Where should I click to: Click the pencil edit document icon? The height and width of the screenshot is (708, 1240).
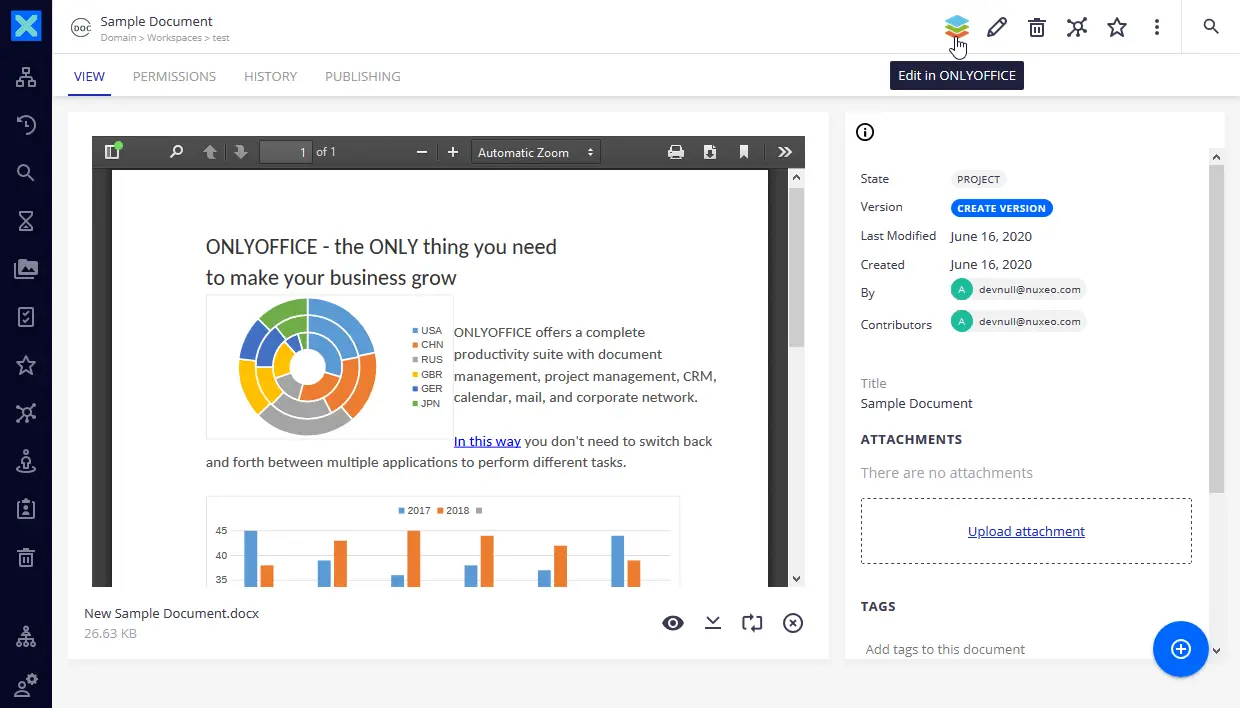996,27
